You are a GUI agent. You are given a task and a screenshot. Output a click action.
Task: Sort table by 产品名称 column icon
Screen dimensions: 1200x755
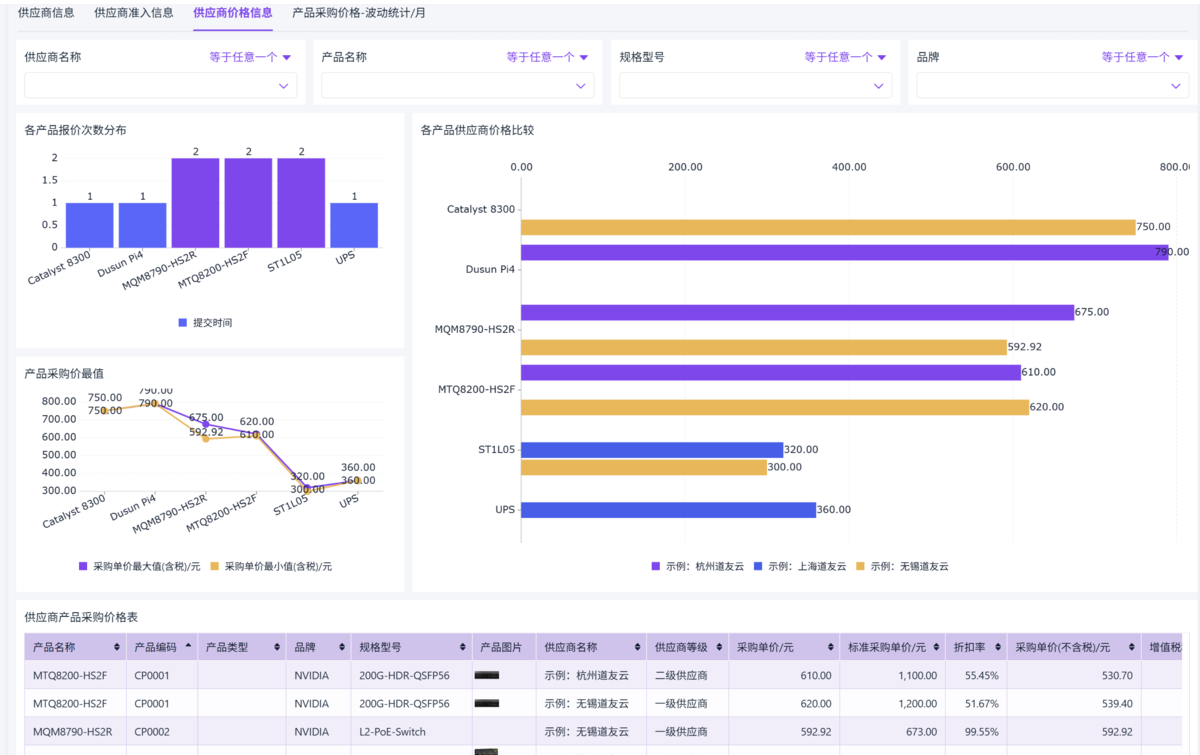tap(118, 647)
